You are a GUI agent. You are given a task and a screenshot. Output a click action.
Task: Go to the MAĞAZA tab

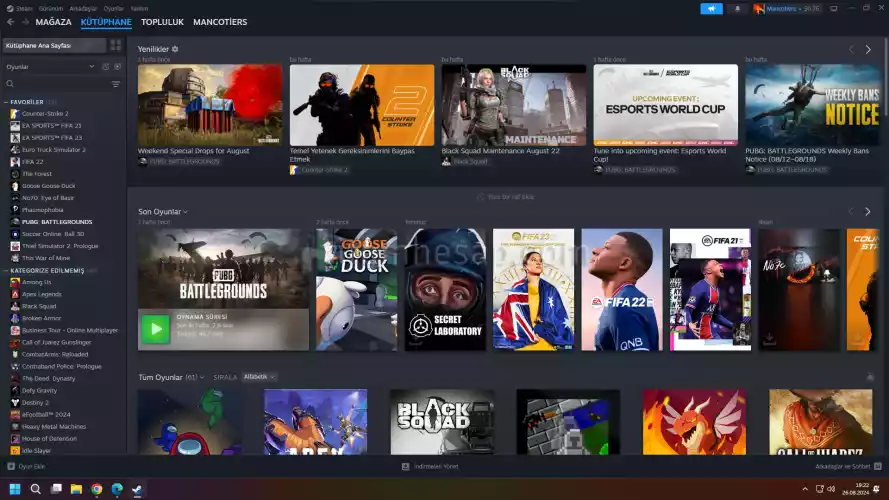click(x=53, y=22)
